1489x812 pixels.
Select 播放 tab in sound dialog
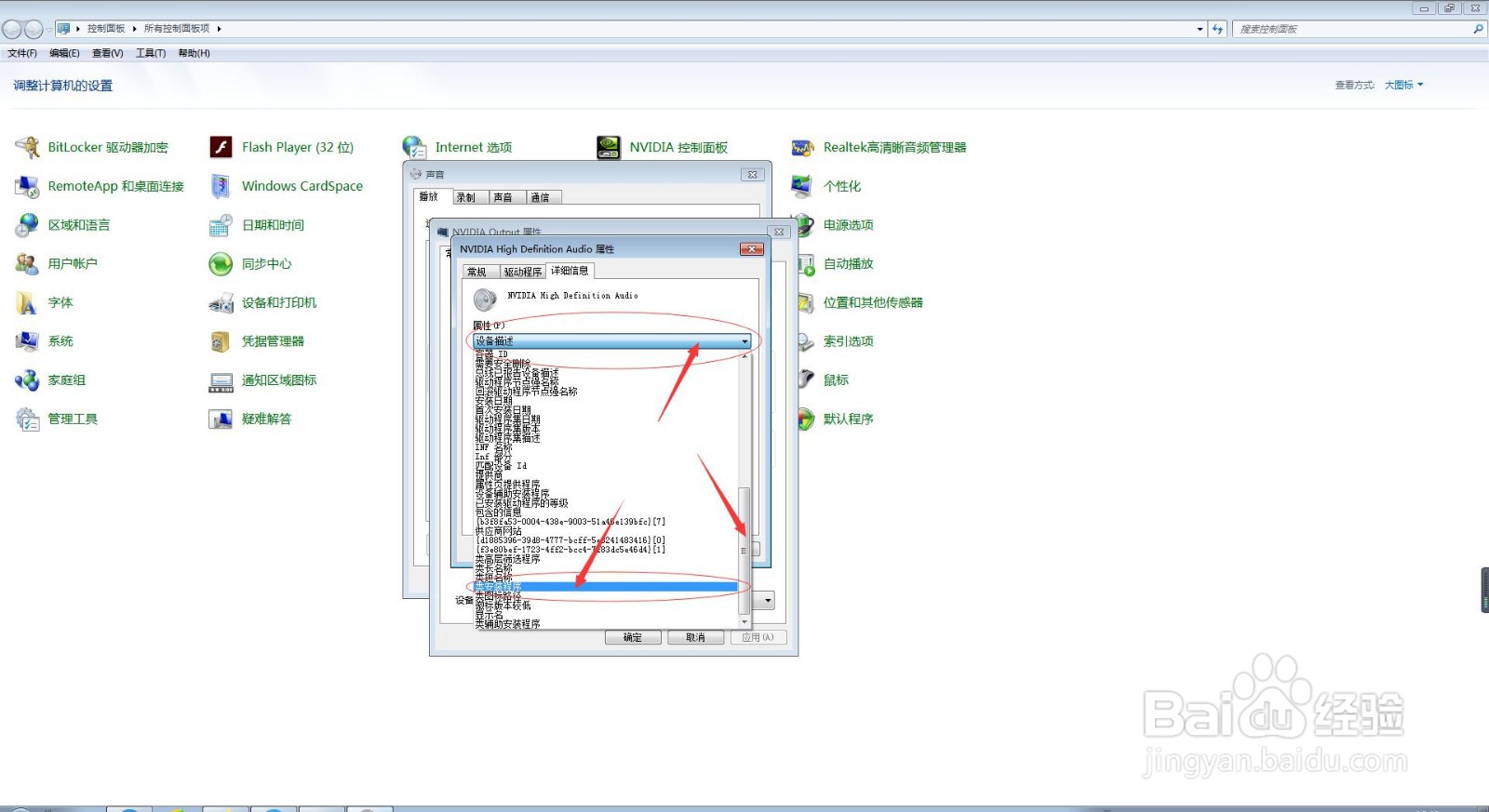(431, 196)
